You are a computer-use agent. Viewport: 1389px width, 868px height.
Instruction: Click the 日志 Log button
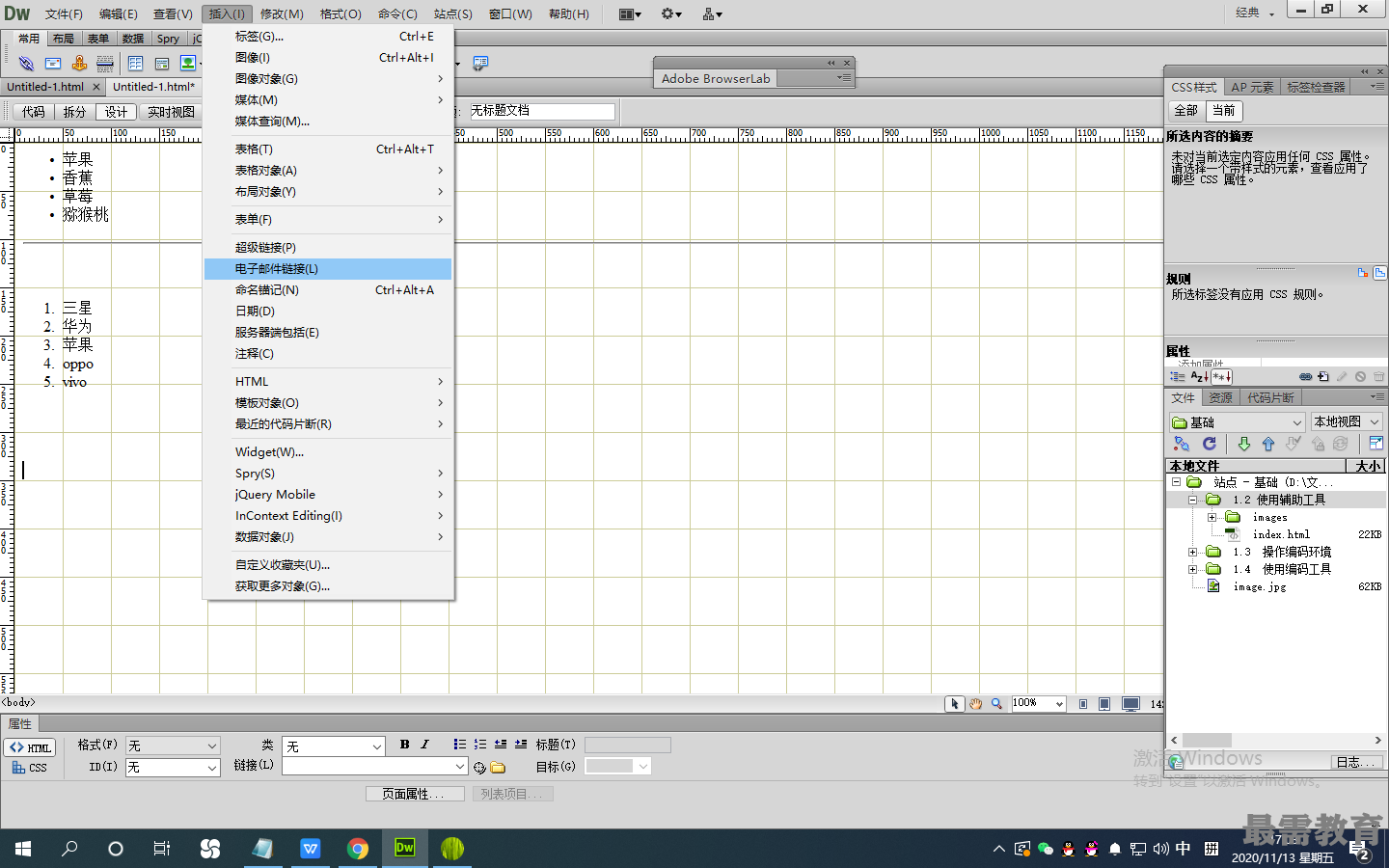coord(1354,762)
